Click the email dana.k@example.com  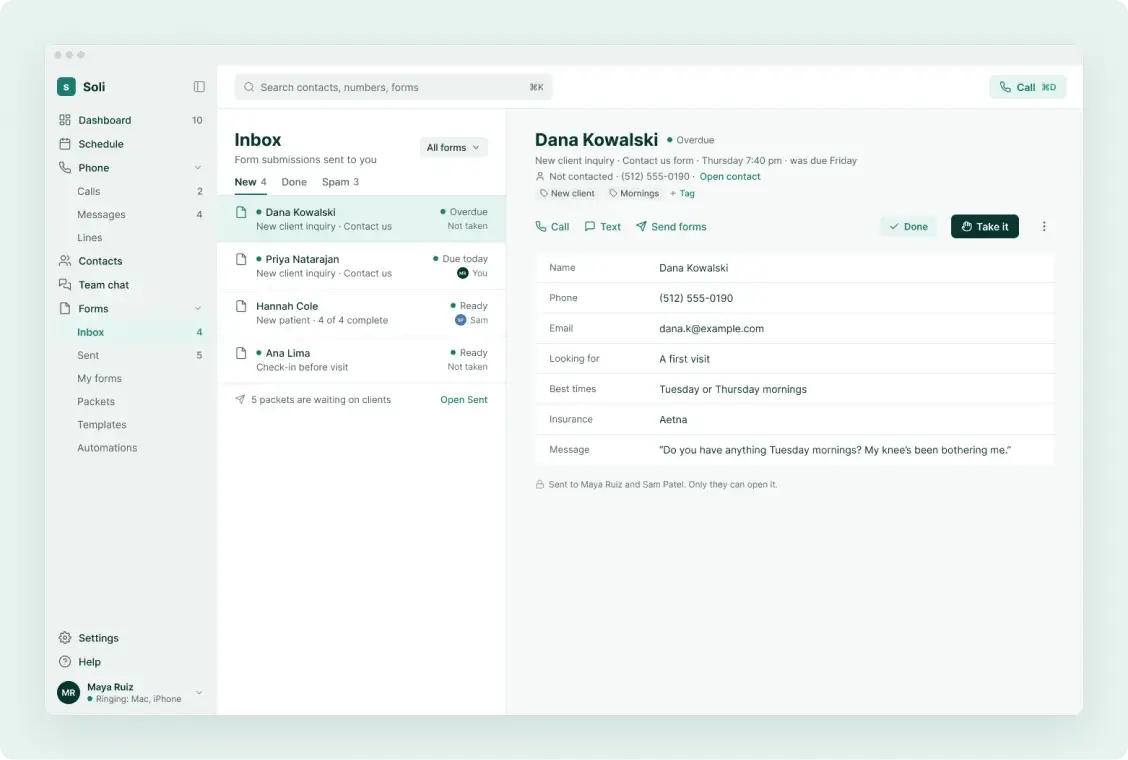tap(711, 328)
